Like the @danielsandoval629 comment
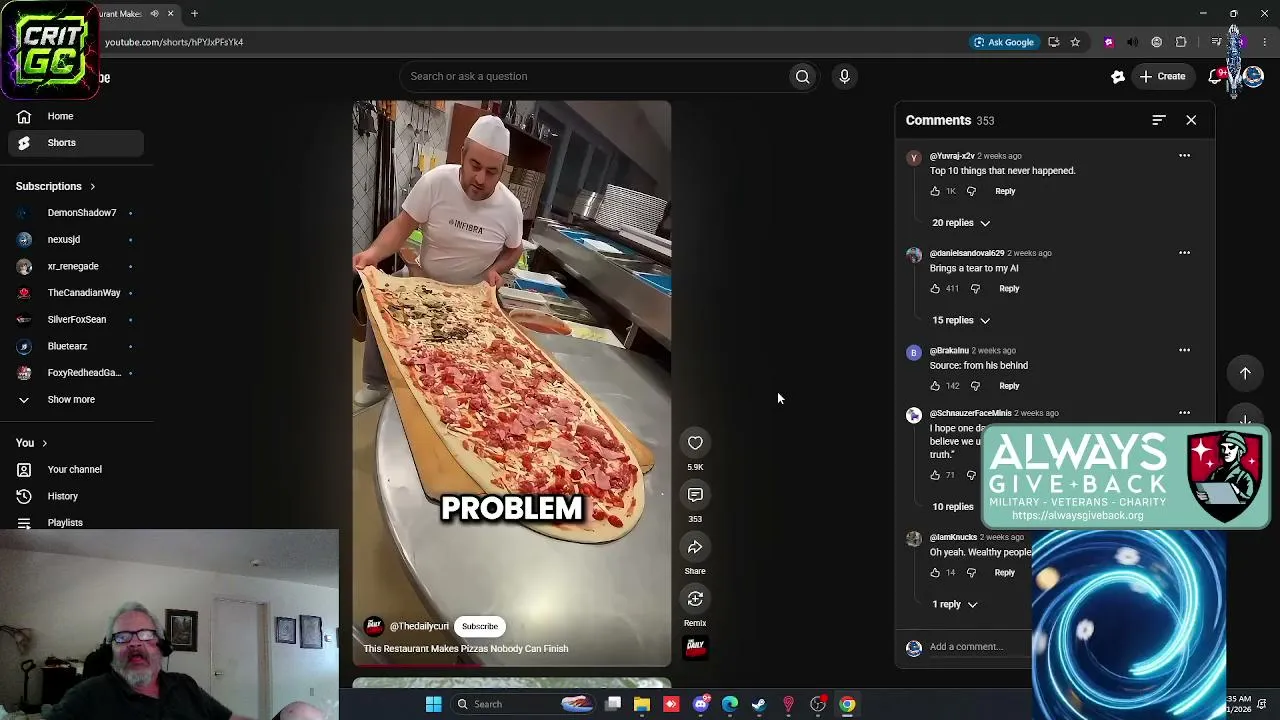This screenshot has height=720, width=1280. [935, 289]
